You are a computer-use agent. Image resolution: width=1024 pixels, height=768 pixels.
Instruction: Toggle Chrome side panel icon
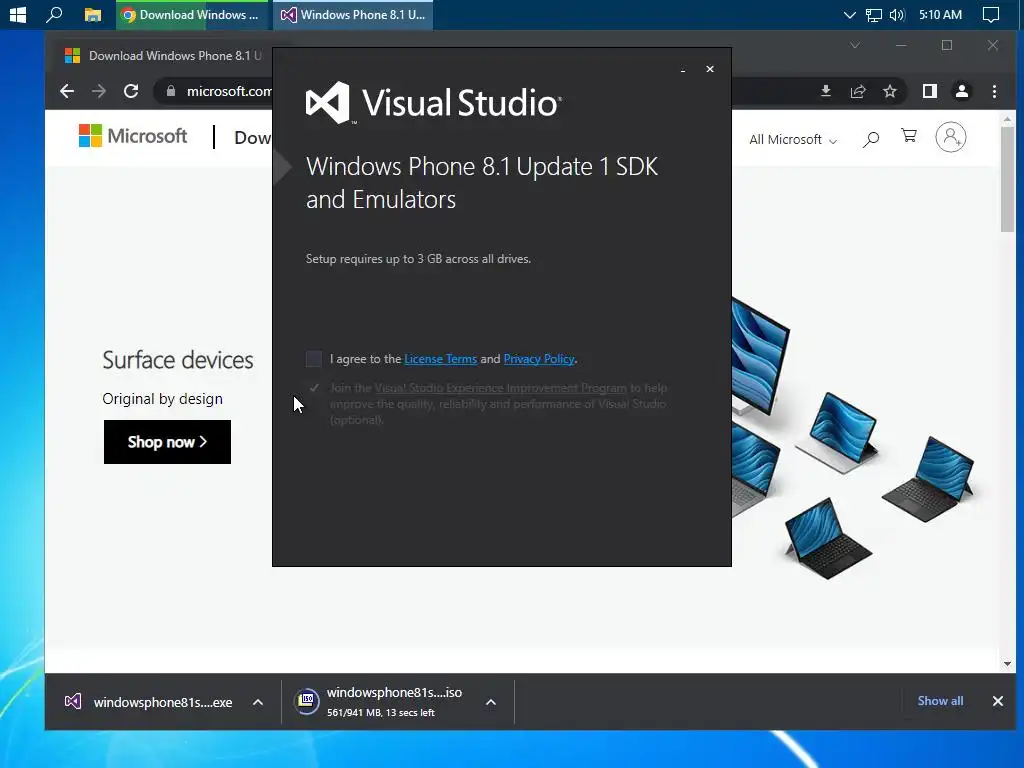click(x=929, y=91)
